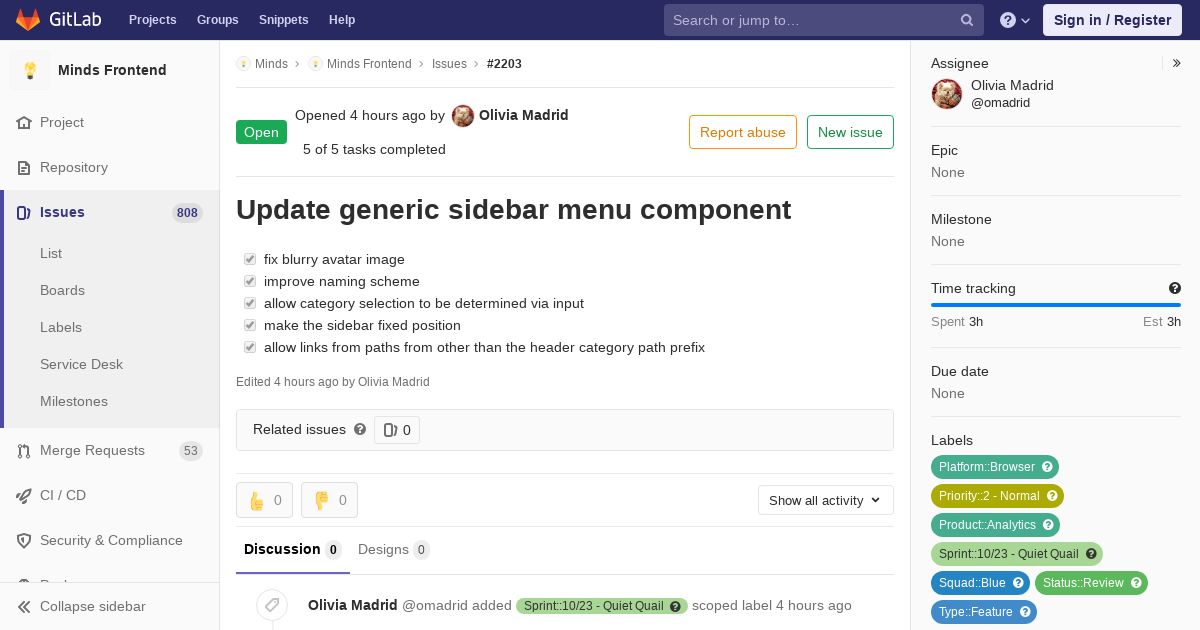The image size is (1200, 630).
Task: Click the Merge Requests sidebar icon
Action: coord(24,451)
